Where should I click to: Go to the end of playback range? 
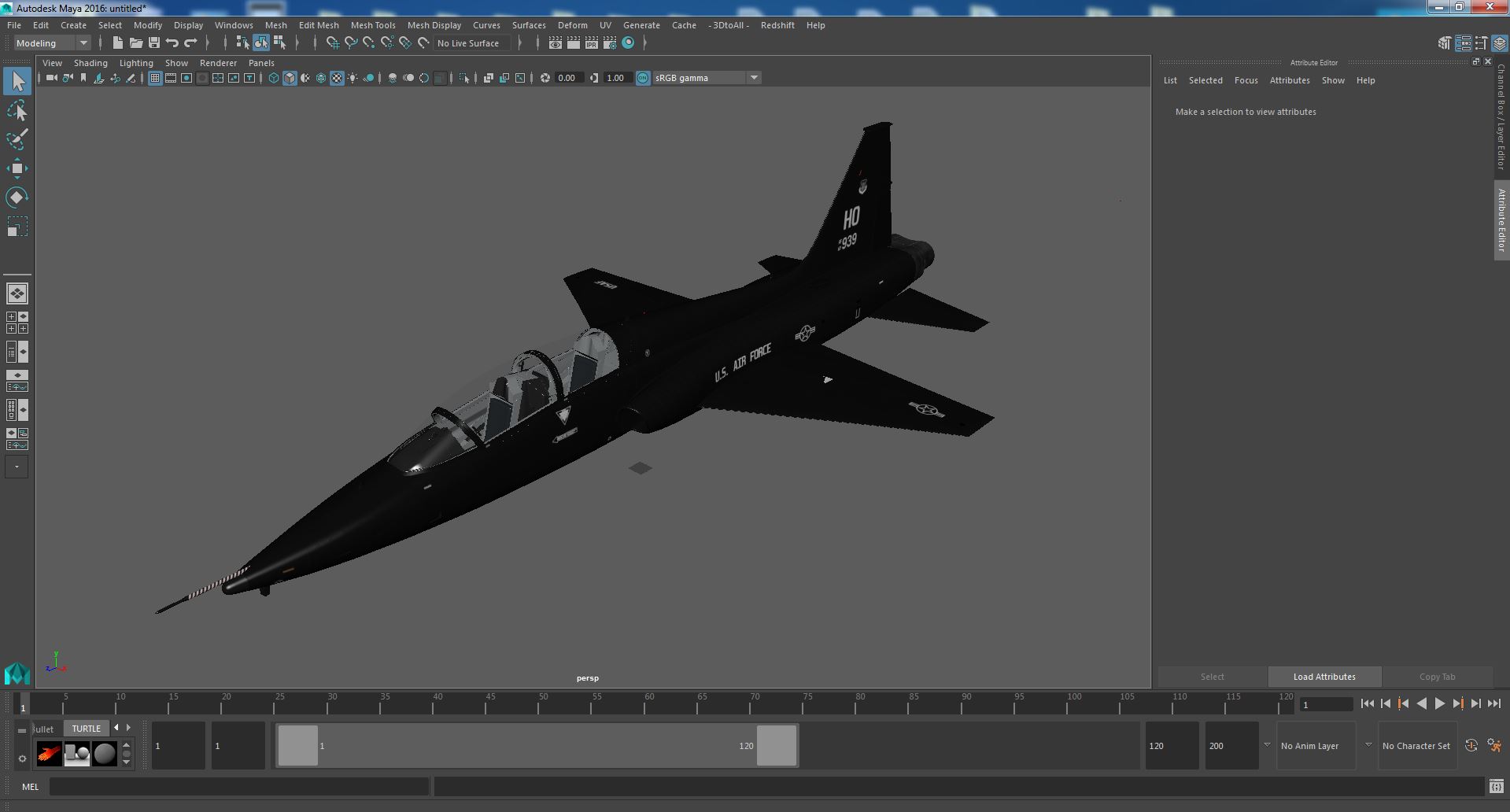tap(1493, 704)
